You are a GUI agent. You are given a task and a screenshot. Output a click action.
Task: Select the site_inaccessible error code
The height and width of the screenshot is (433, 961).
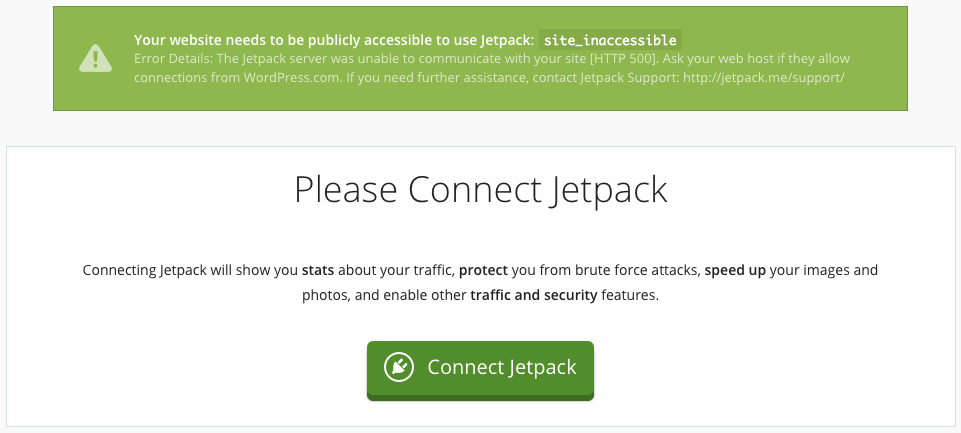610,40
